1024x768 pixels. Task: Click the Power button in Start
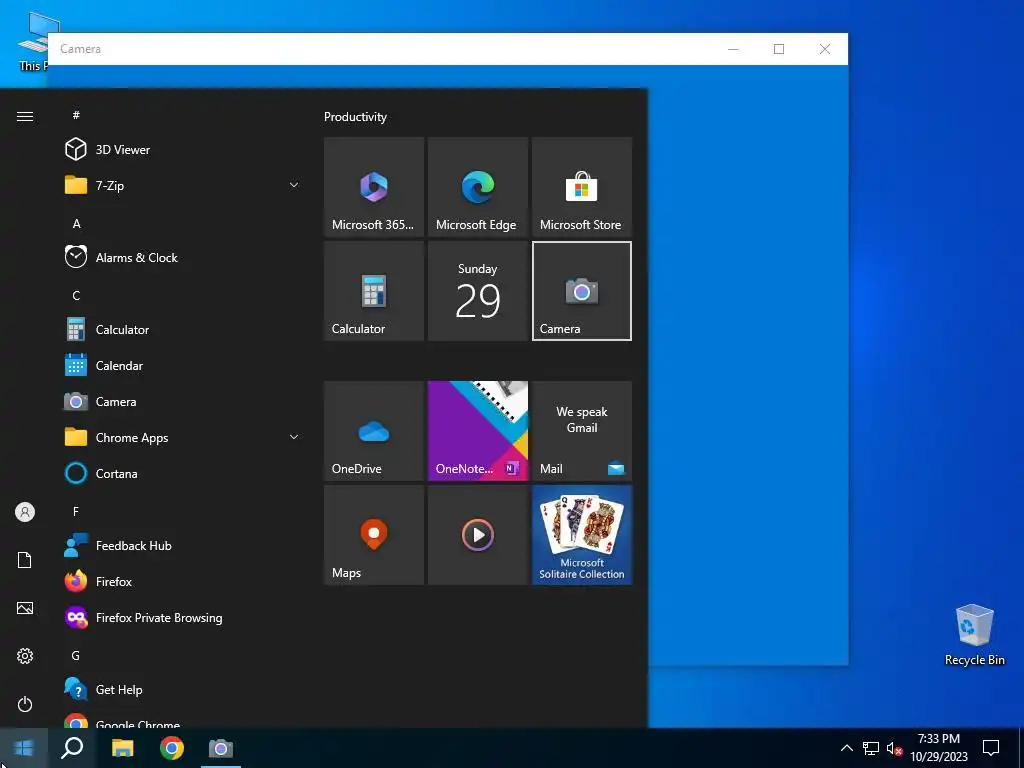tap(25, 704)
